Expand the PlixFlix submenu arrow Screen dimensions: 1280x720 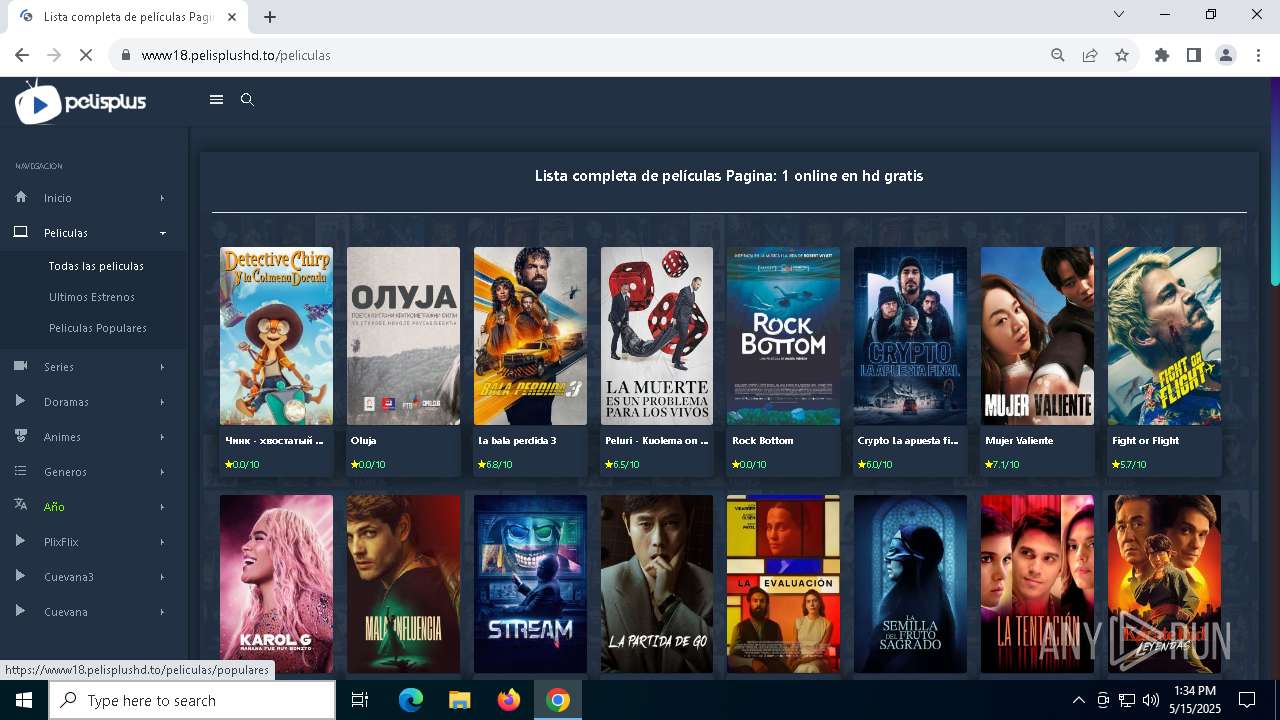(x=162, y=542)
